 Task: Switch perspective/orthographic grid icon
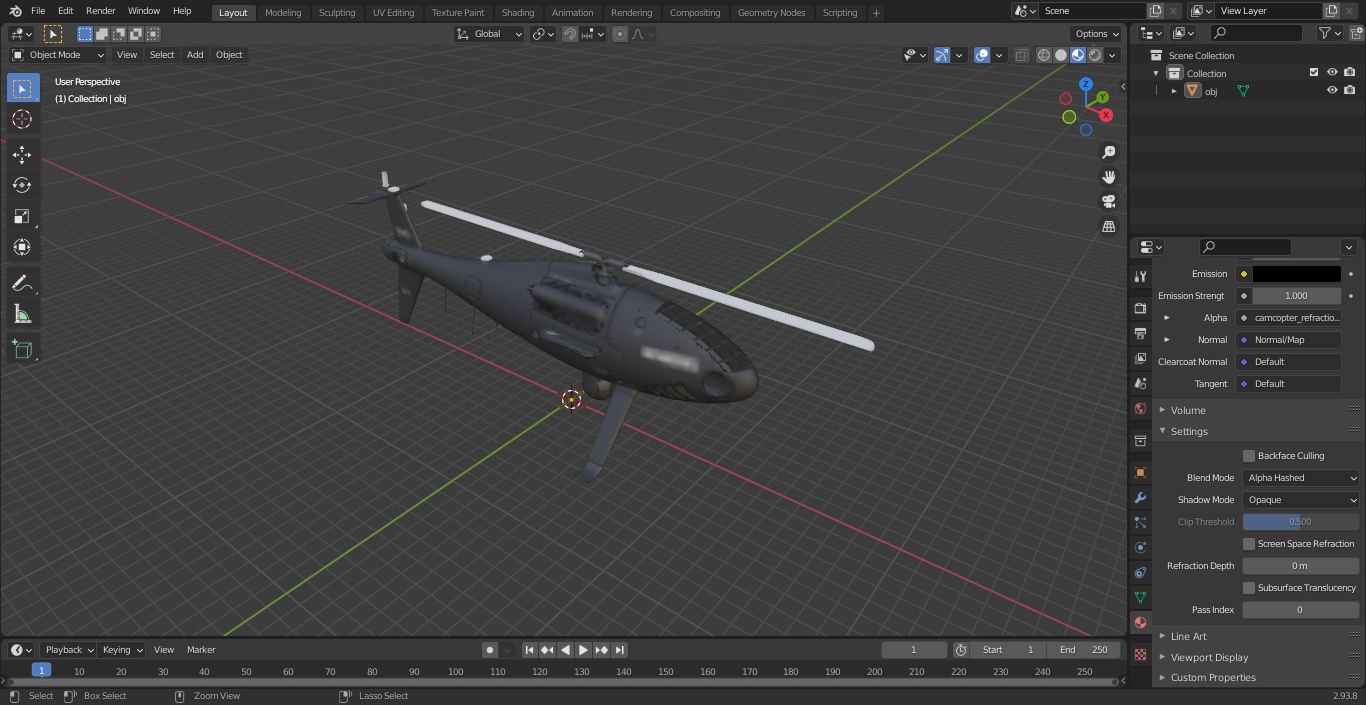coord(1109,227)
